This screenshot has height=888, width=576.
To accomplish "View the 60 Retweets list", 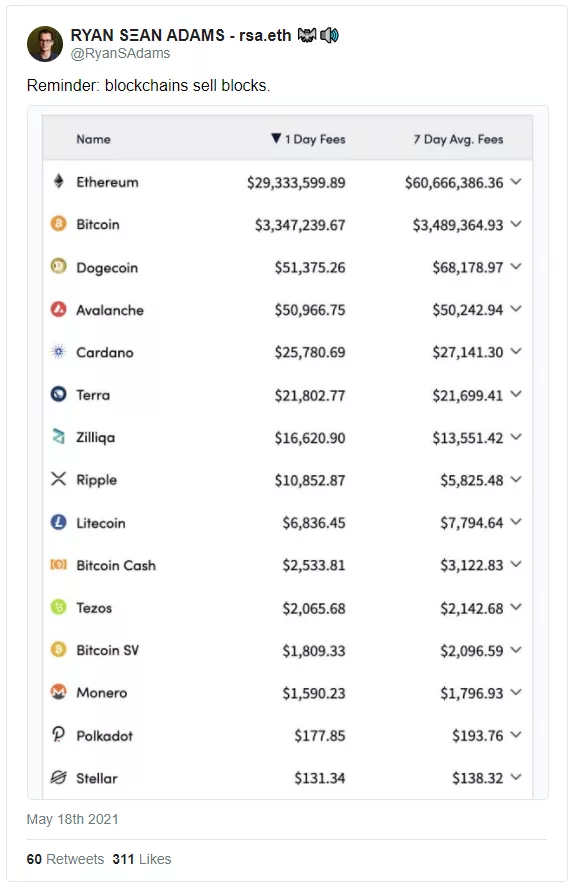I will (65, 859).
